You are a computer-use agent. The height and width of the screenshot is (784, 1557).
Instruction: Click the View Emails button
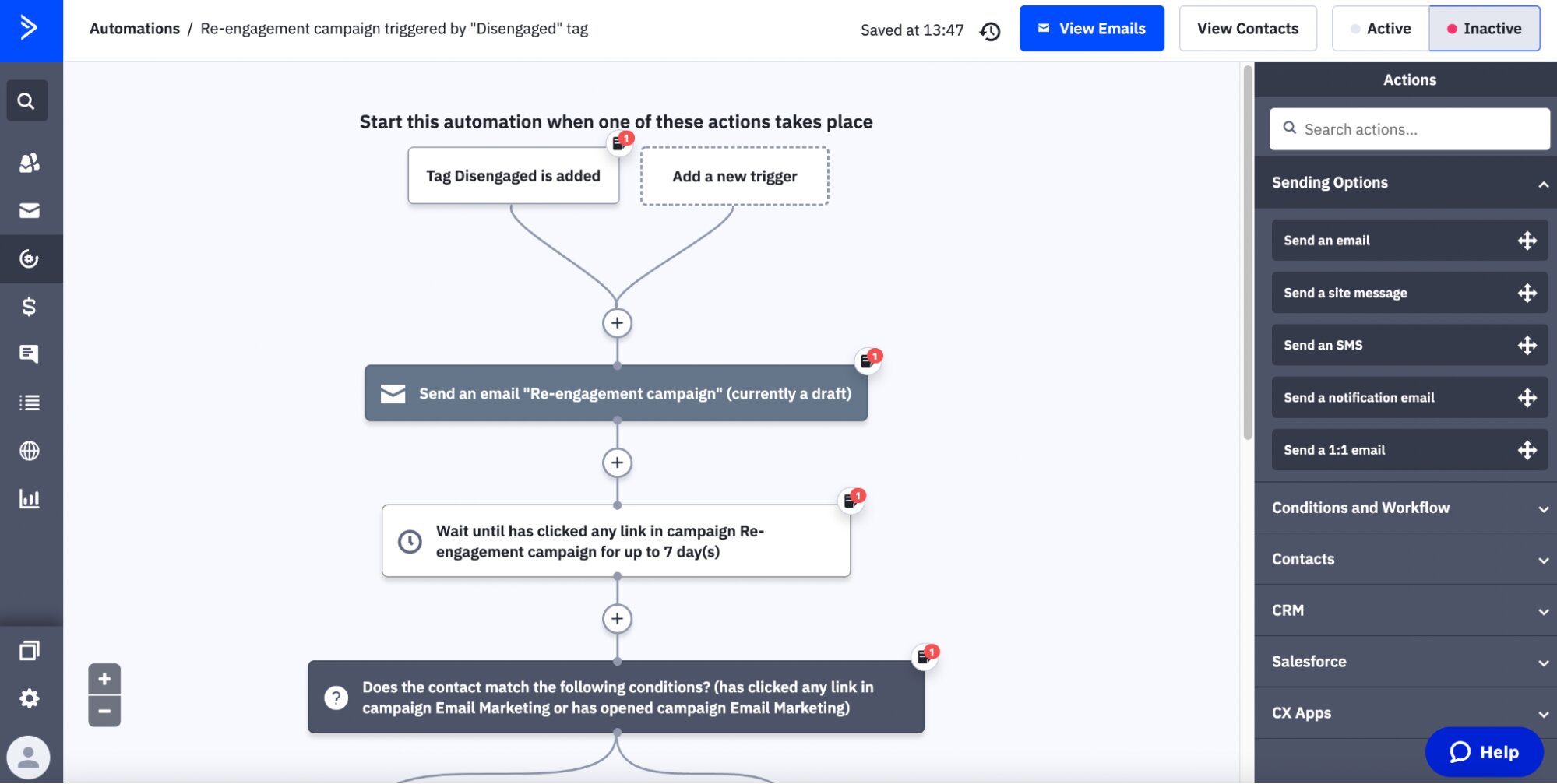[x=1091, y=28]
